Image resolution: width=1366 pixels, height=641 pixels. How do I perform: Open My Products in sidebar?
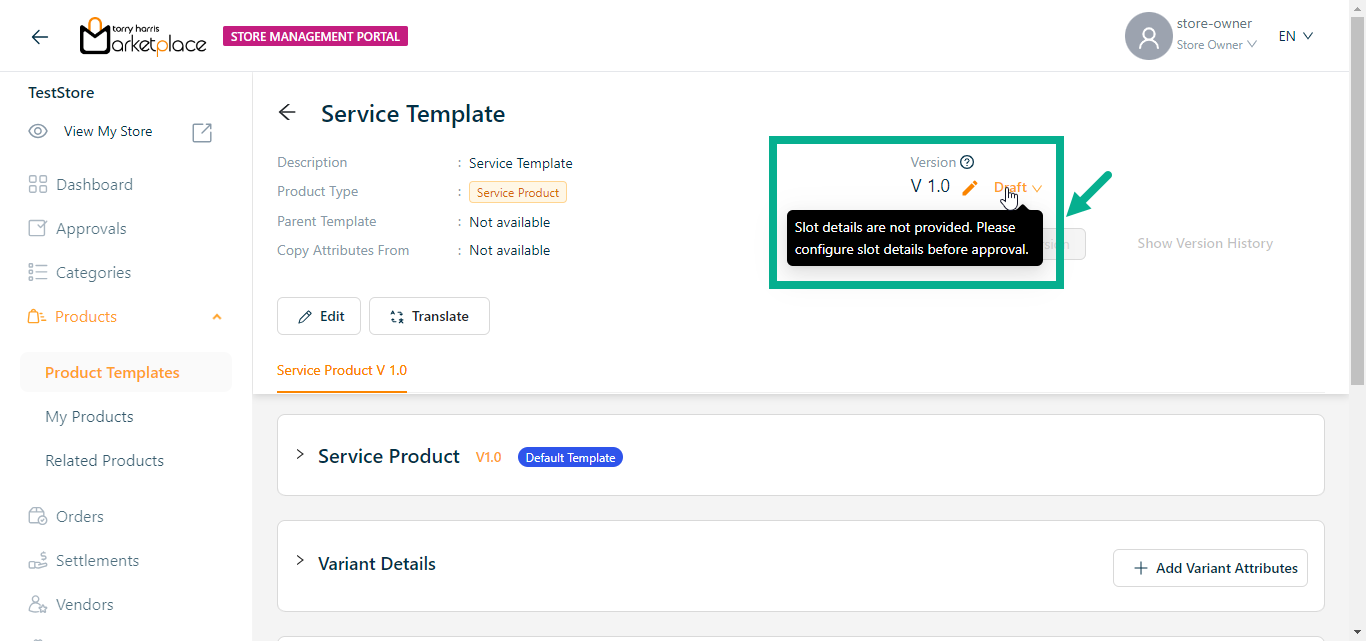click(89, 417)
